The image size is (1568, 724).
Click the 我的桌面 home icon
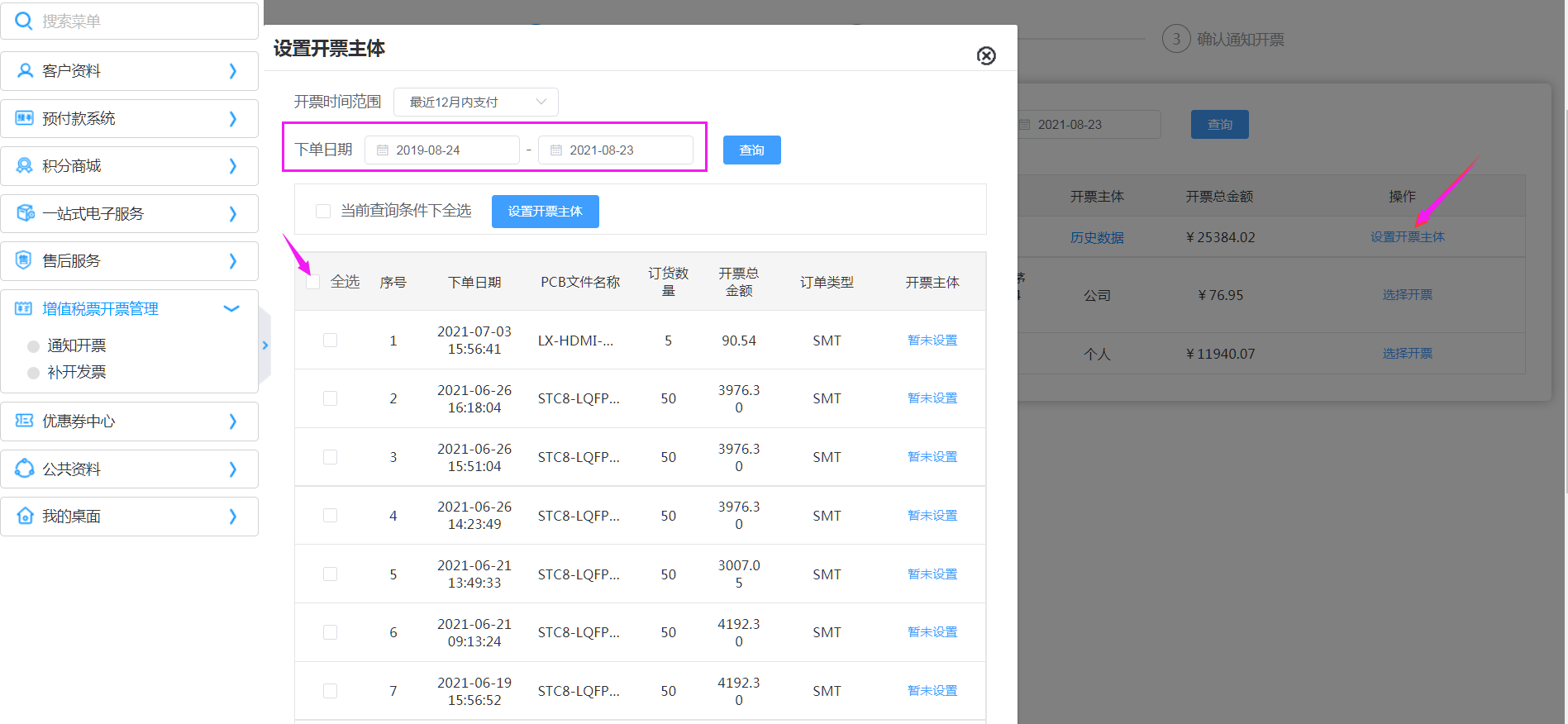[25, 517]
